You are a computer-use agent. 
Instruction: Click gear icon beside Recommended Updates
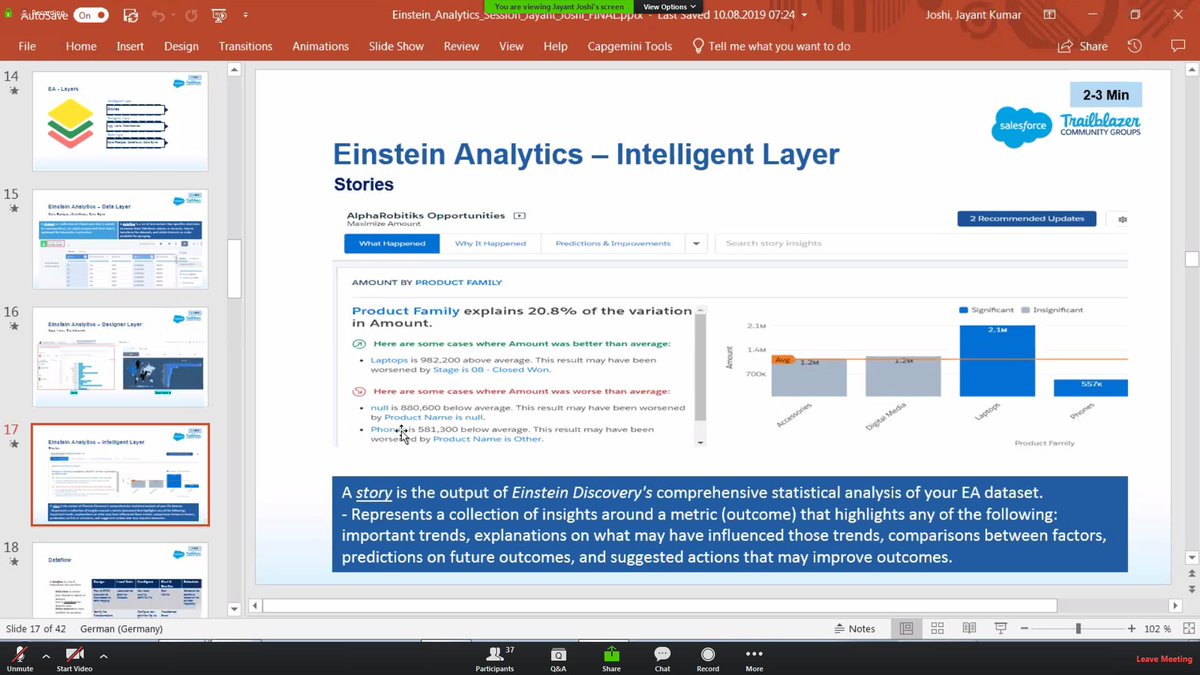[x=1123, y=218]
